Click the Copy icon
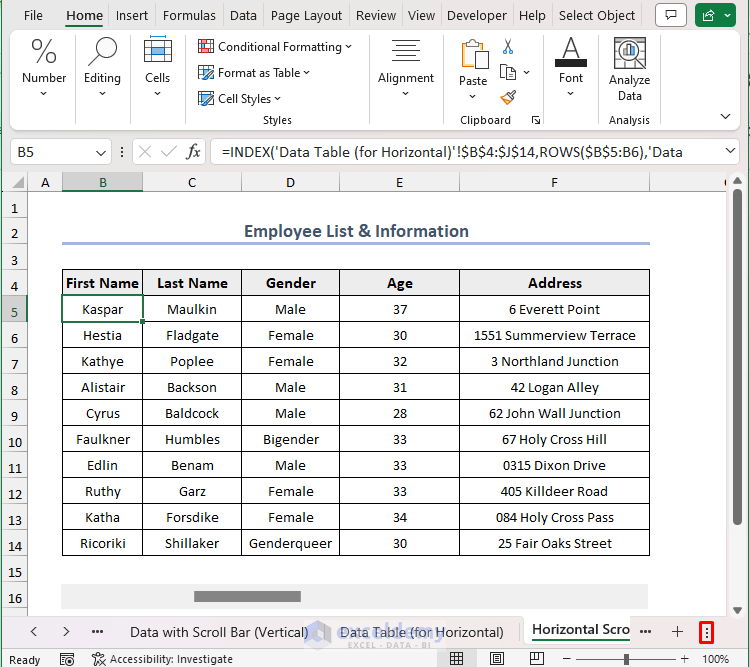 tap(507, 73)
